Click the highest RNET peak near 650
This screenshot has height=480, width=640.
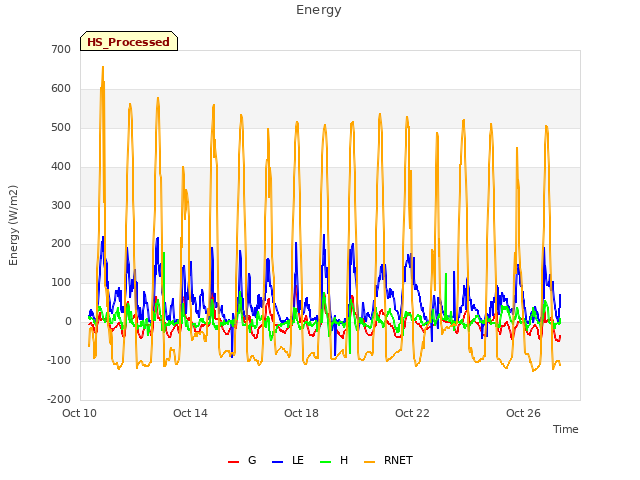coord(103,67)
